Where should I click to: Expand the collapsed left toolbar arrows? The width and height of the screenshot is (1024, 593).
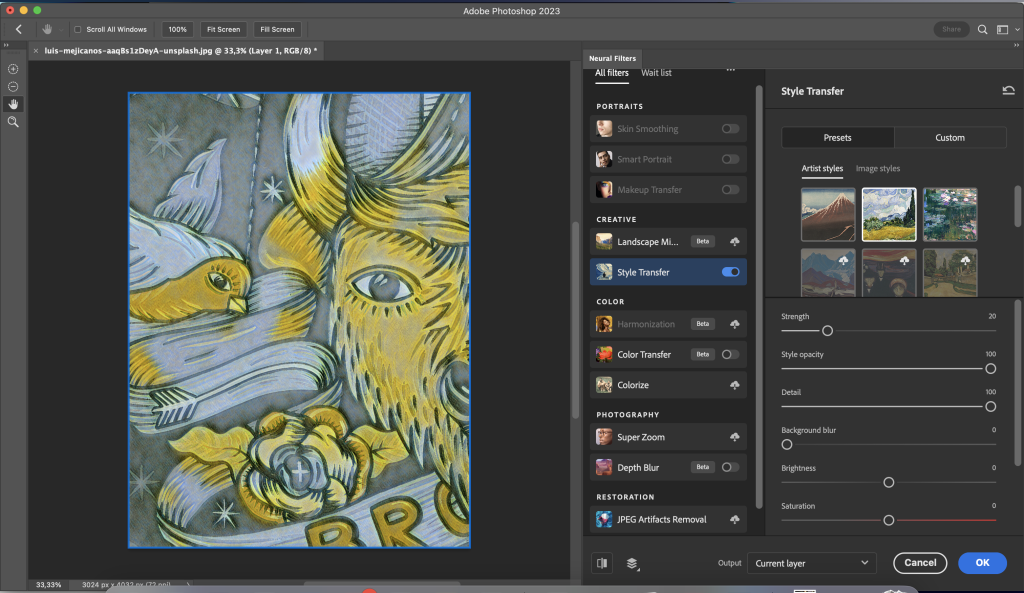pos(6,45)
